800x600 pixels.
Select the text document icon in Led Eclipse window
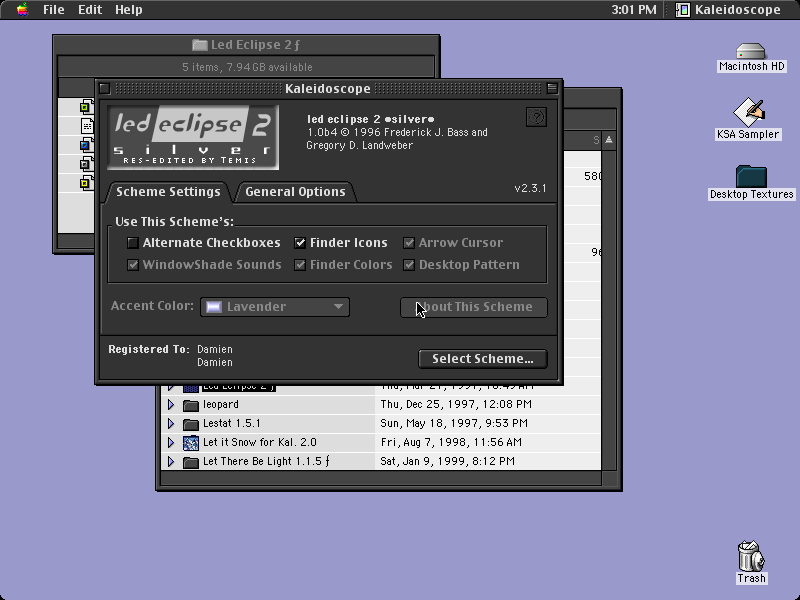pos(87,126)
